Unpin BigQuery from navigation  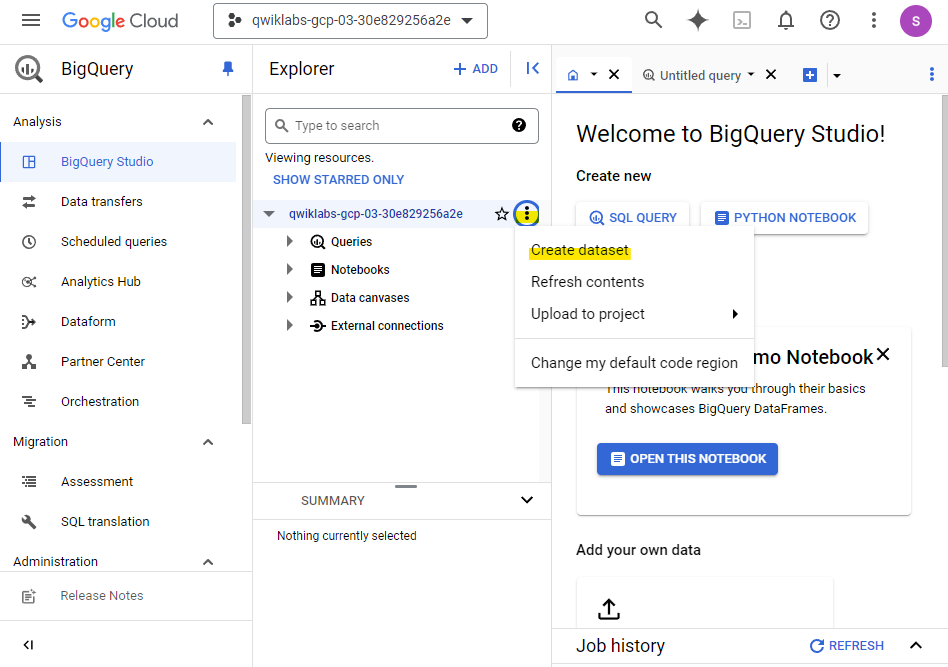pos(228,68)
